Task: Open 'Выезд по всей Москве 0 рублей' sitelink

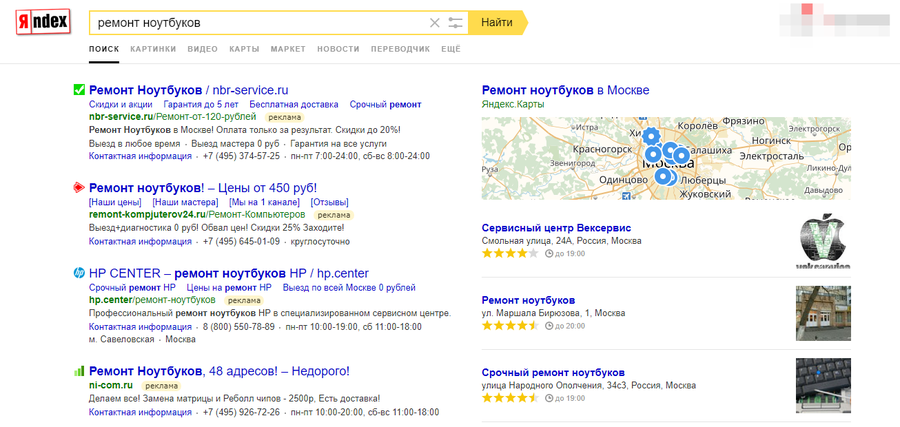Action: (349, 288)
